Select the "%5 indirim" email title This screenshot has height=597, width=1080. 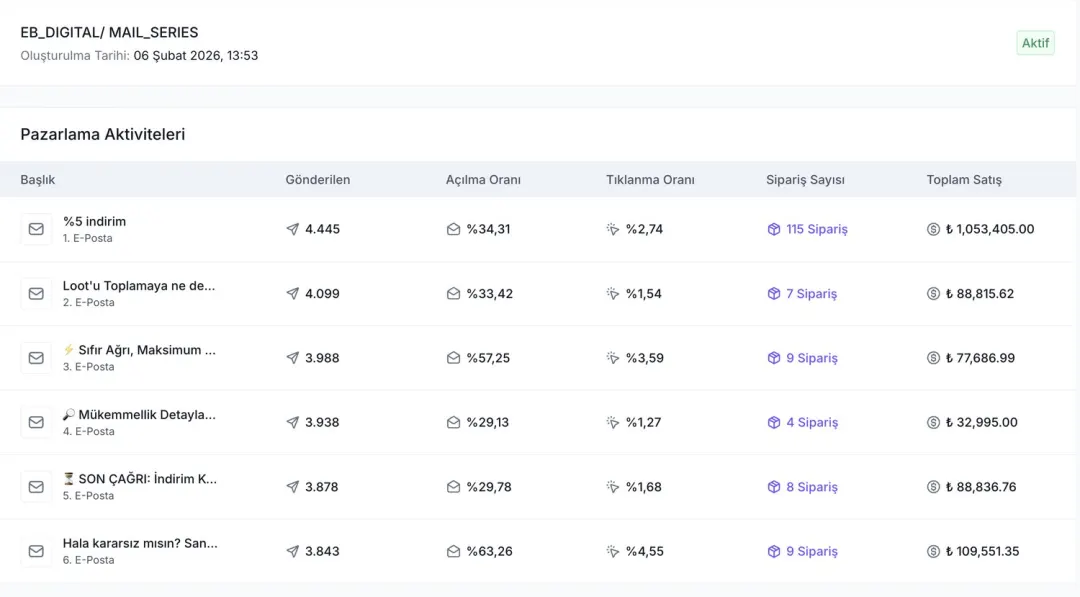(x=94, y=222)
